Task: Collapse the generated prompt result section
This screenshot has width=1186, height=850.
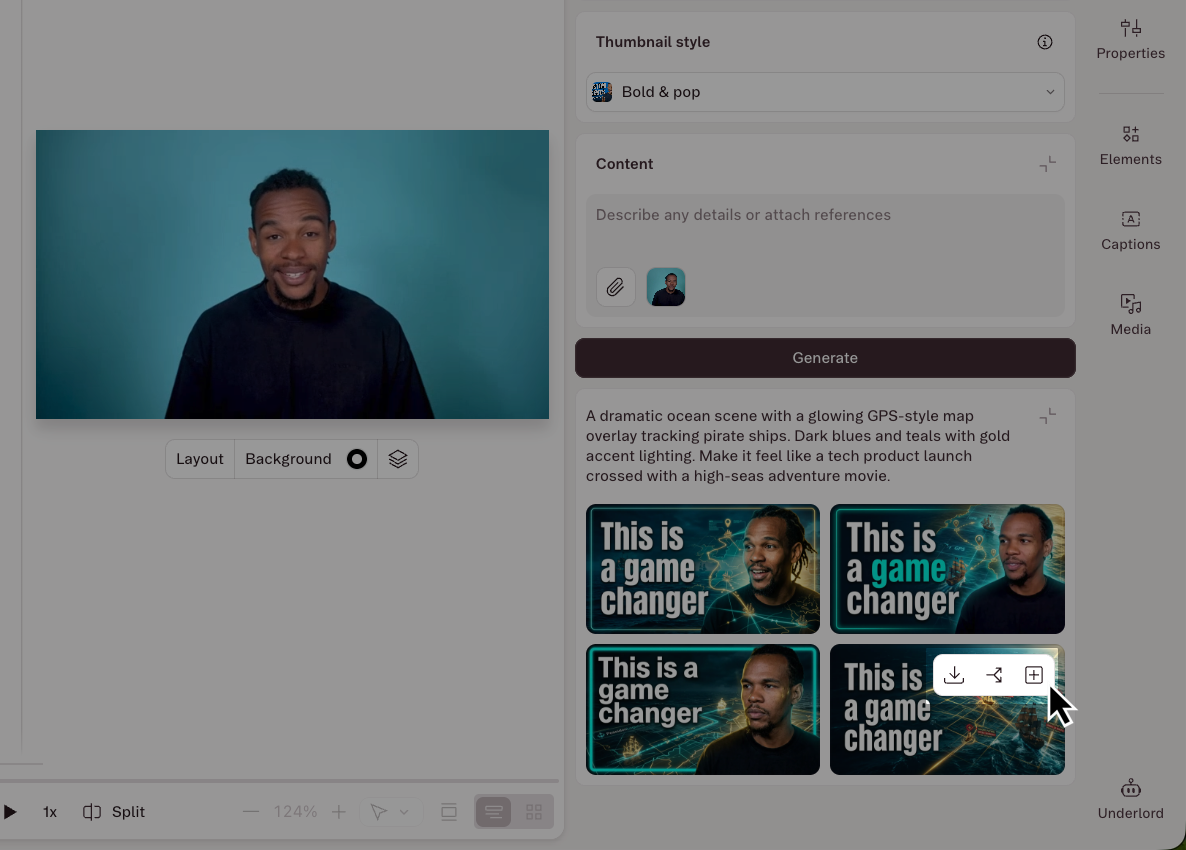Action: coord(1048,416)
